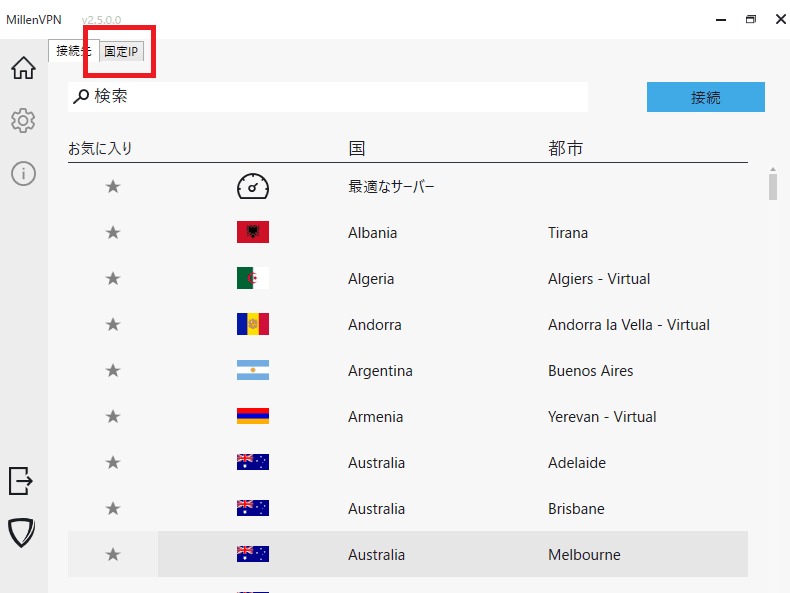Open the Home sidebar icon
This screenshot has width=790, height=593.
pos(23,68)
